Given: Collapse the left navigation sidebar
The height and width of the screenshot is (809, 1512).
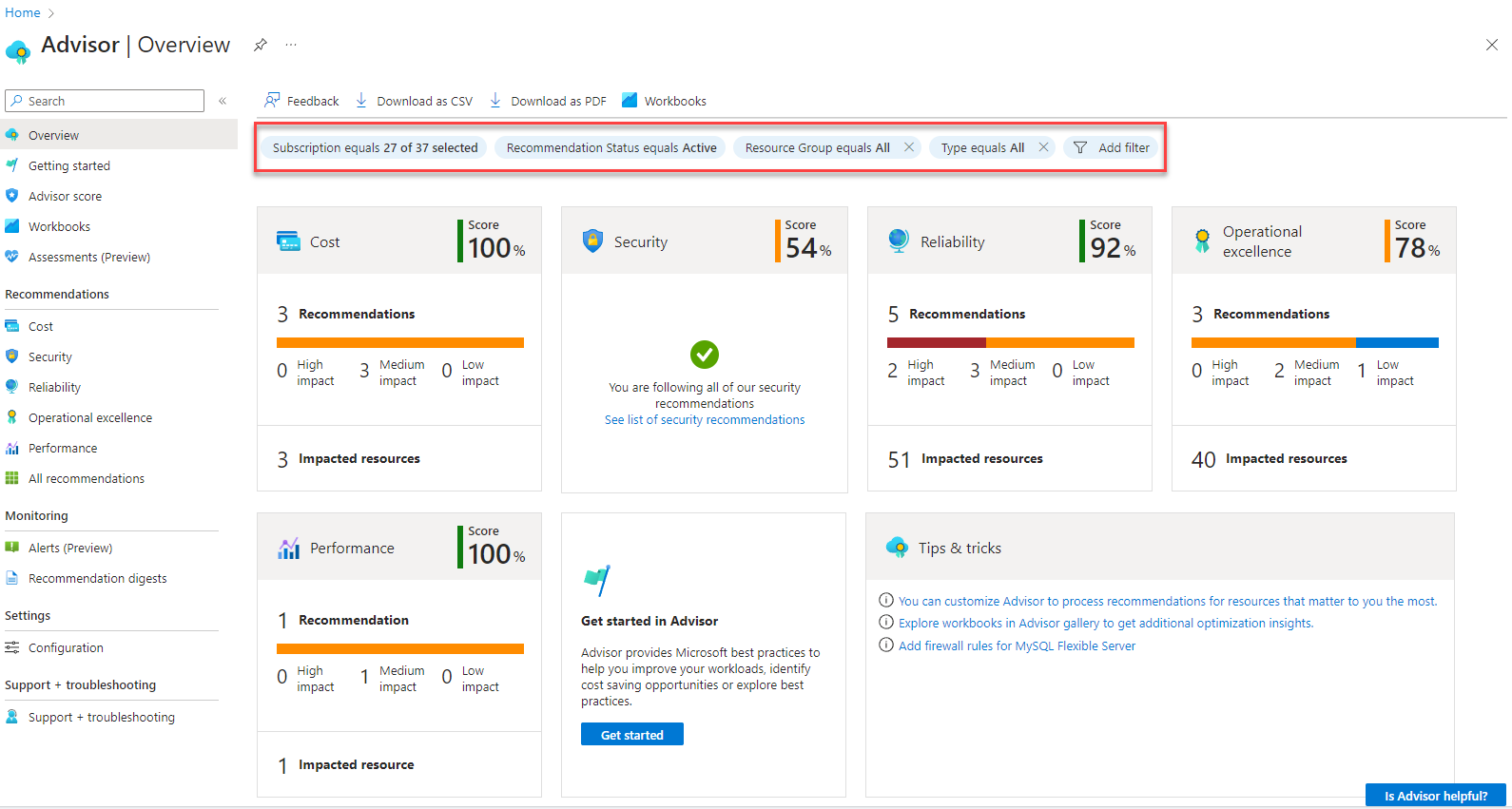Looking at the screenshot, I should pyautogui.click(x=223, y=101).
